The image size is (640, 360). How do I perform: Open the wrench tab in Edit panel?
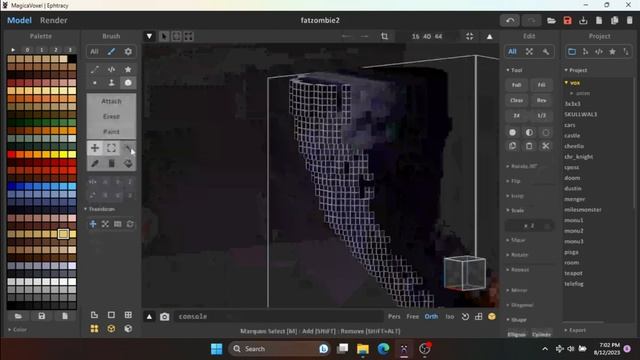(546, 51)
